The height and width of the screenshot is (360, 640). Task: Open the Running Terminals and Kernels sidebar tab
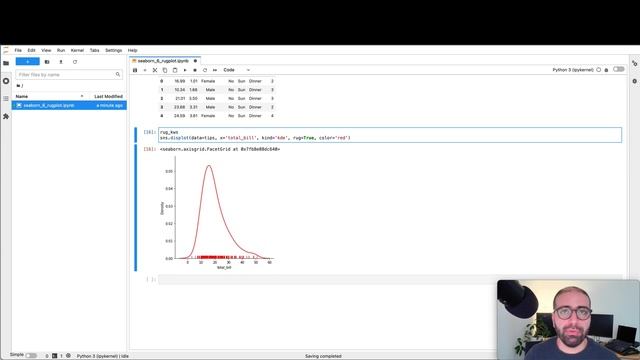pyautogui.click(x=6, y=81)
